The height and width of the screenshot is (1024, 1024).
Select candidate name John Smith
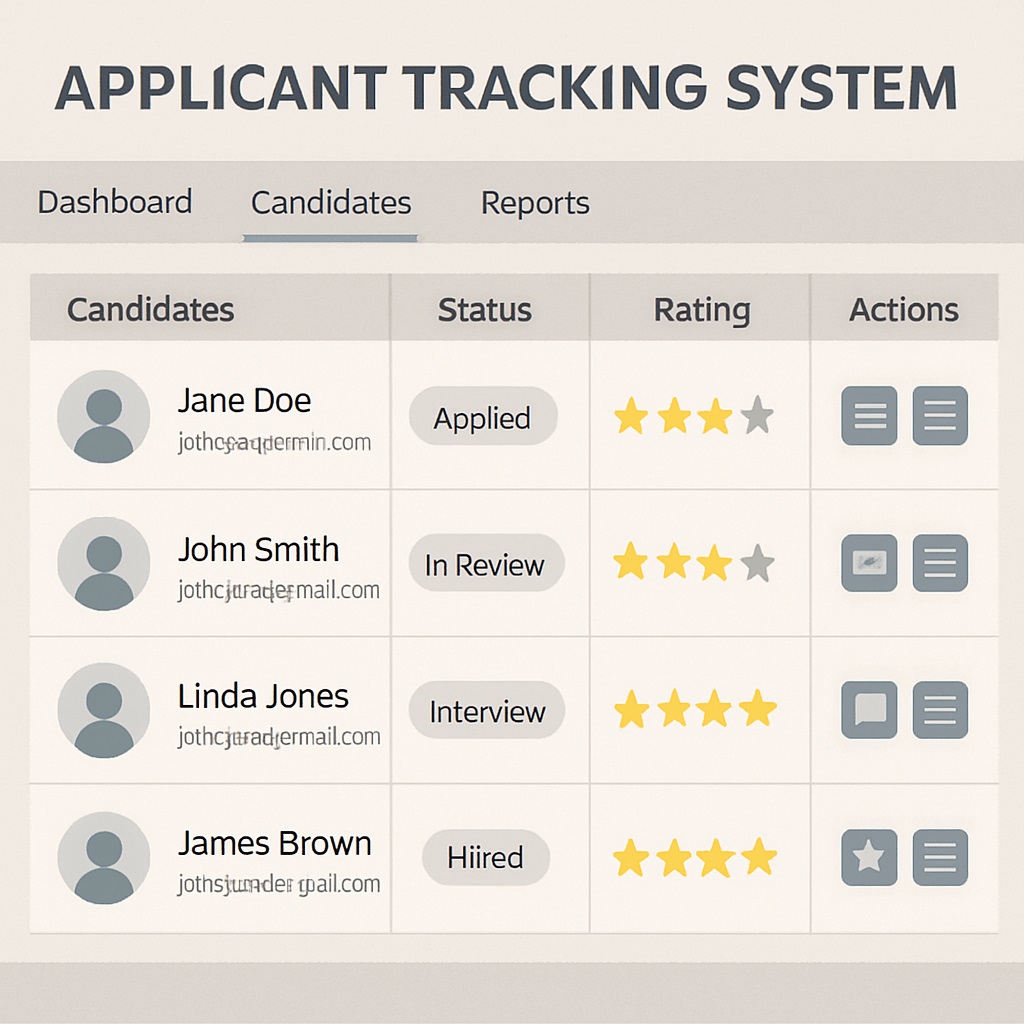pos(259,549)
